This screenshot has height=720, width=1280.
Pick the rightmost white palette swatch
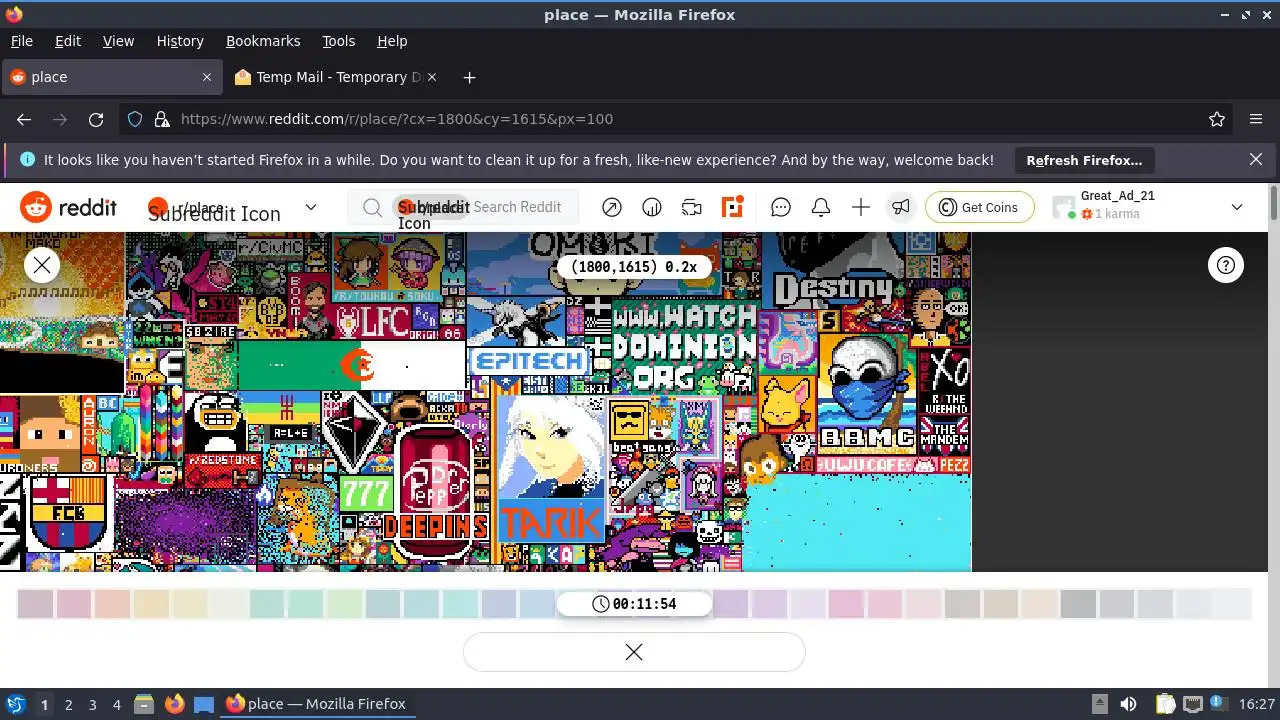pos(1233,604)
